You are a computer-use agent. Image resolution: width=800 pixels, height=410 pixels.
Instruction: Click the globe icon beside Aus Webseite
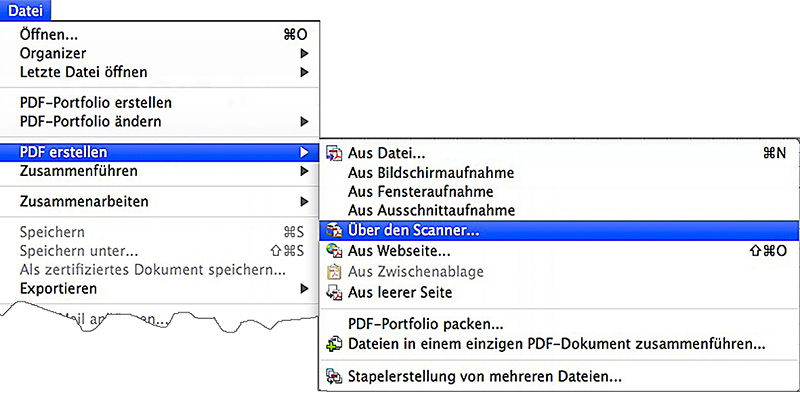(334, 251)
